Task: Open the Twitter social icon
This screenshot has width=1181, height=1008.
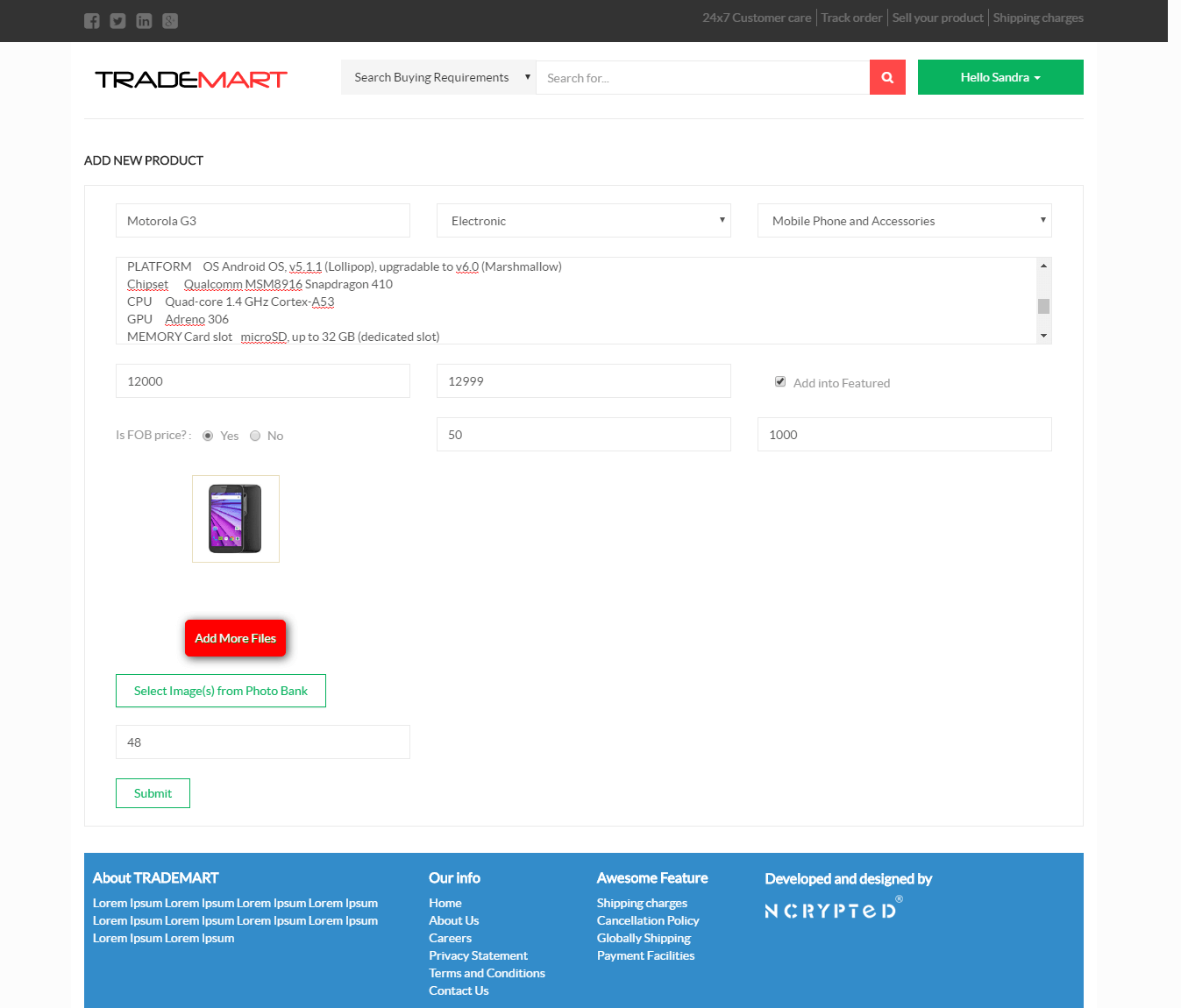Action: 117,21
